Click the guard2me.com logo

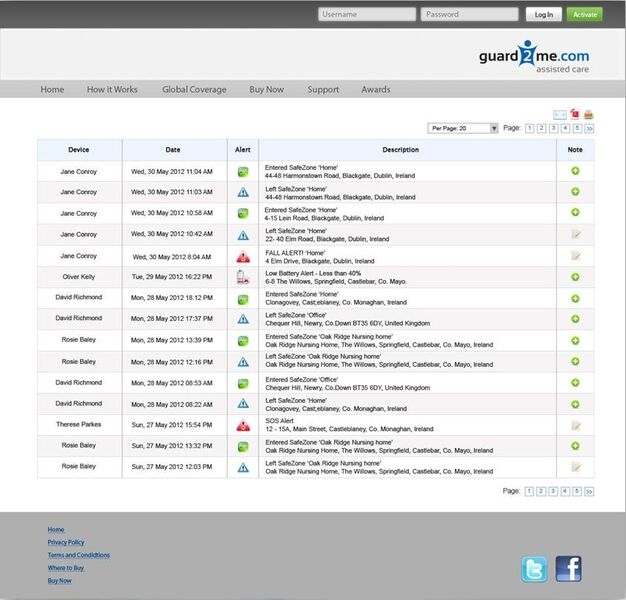coord(534,57)
